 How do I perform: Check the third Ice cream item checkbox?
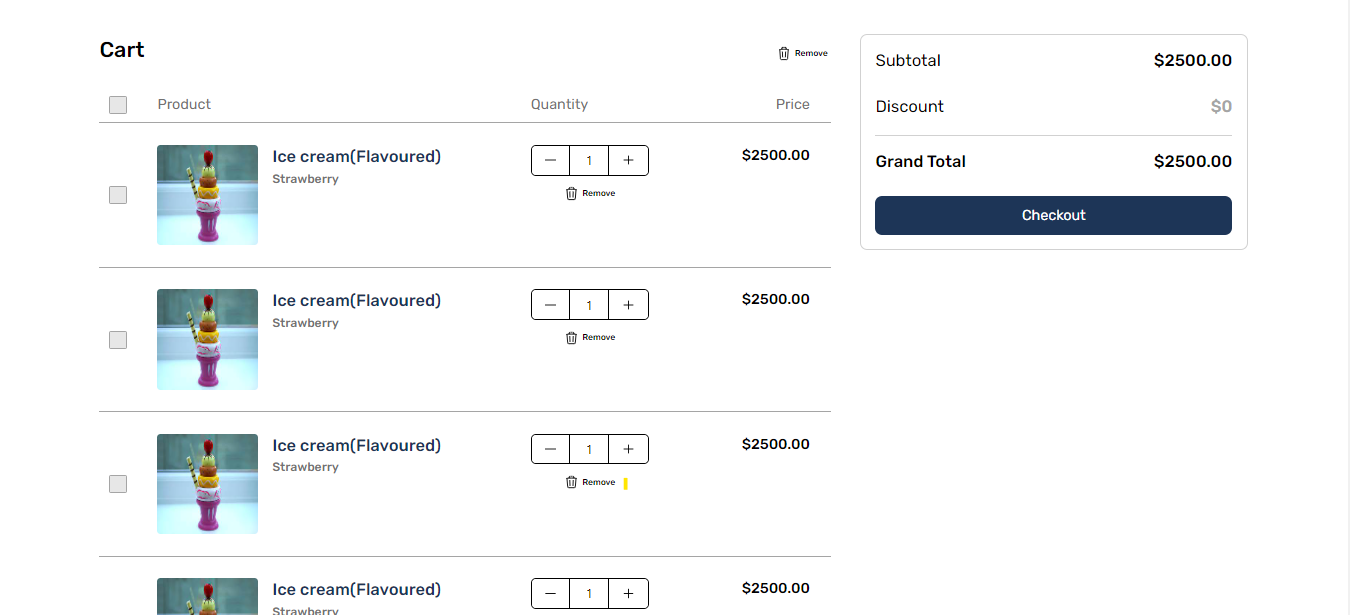pyautogui.click(x=118, y=484)
